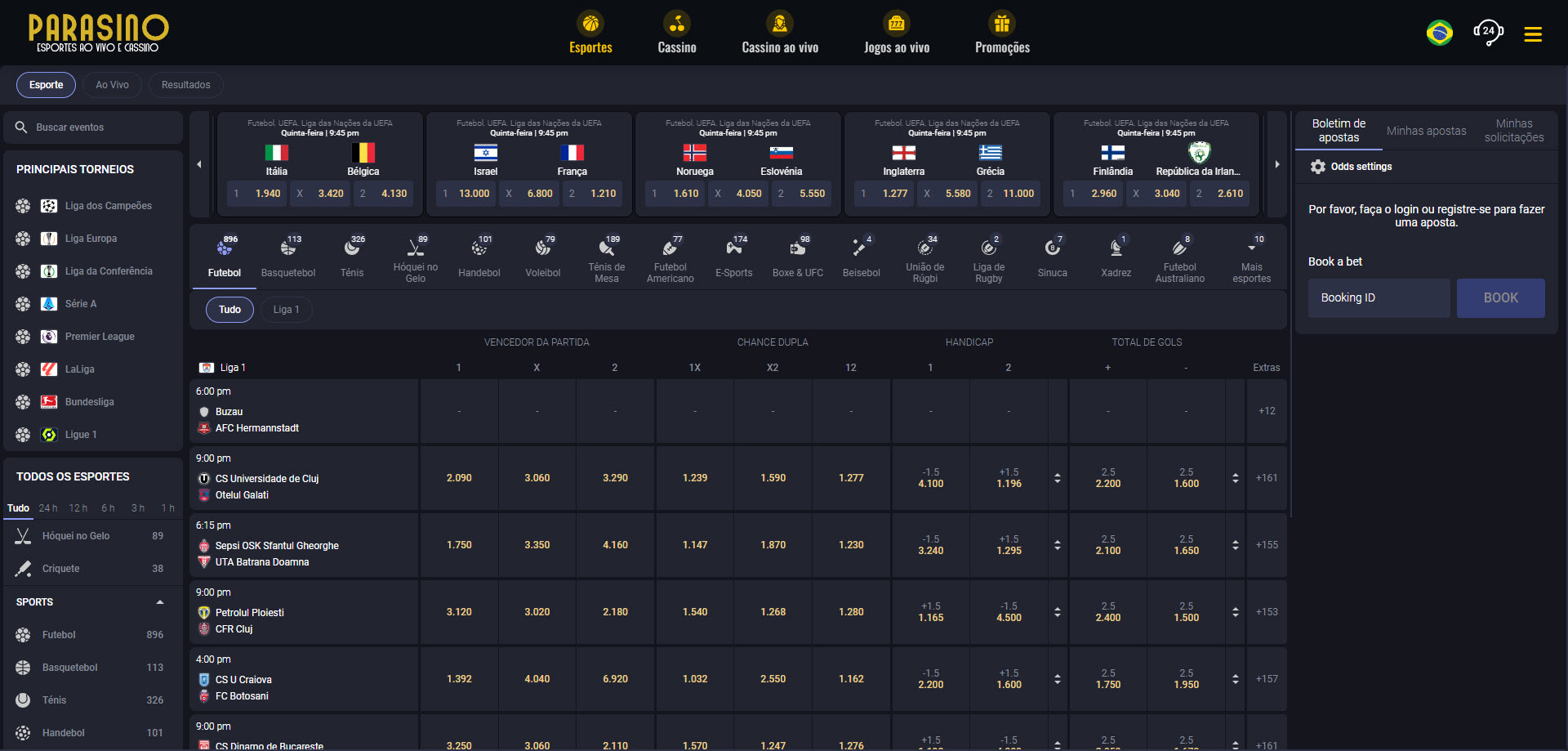Image resolution: width=1568 pixels, height=751 pixels.
Task: Focus the Booking ID field
Action: click(x=1379, y=298)
